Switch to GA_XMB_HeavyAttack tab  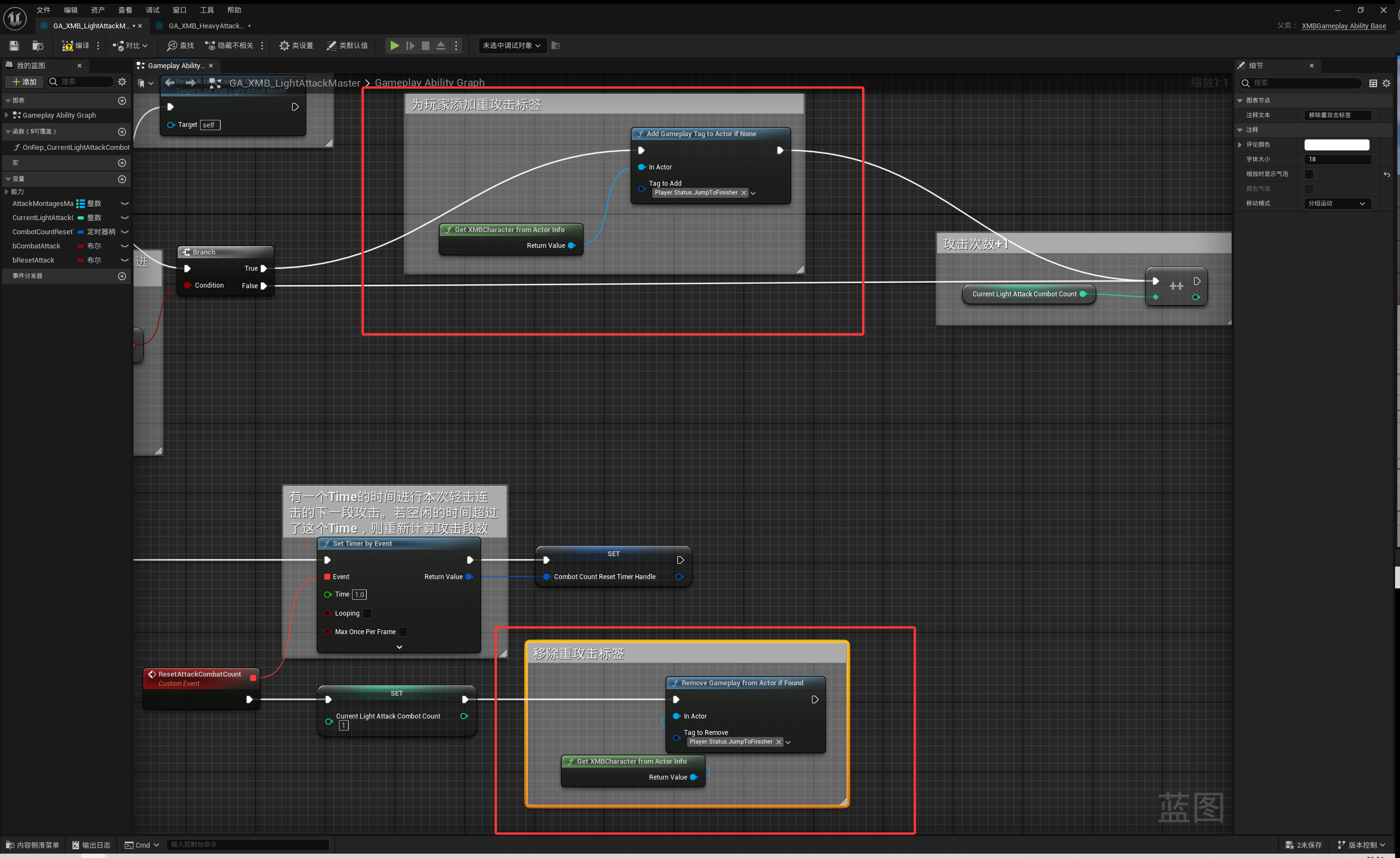[205, 26]
